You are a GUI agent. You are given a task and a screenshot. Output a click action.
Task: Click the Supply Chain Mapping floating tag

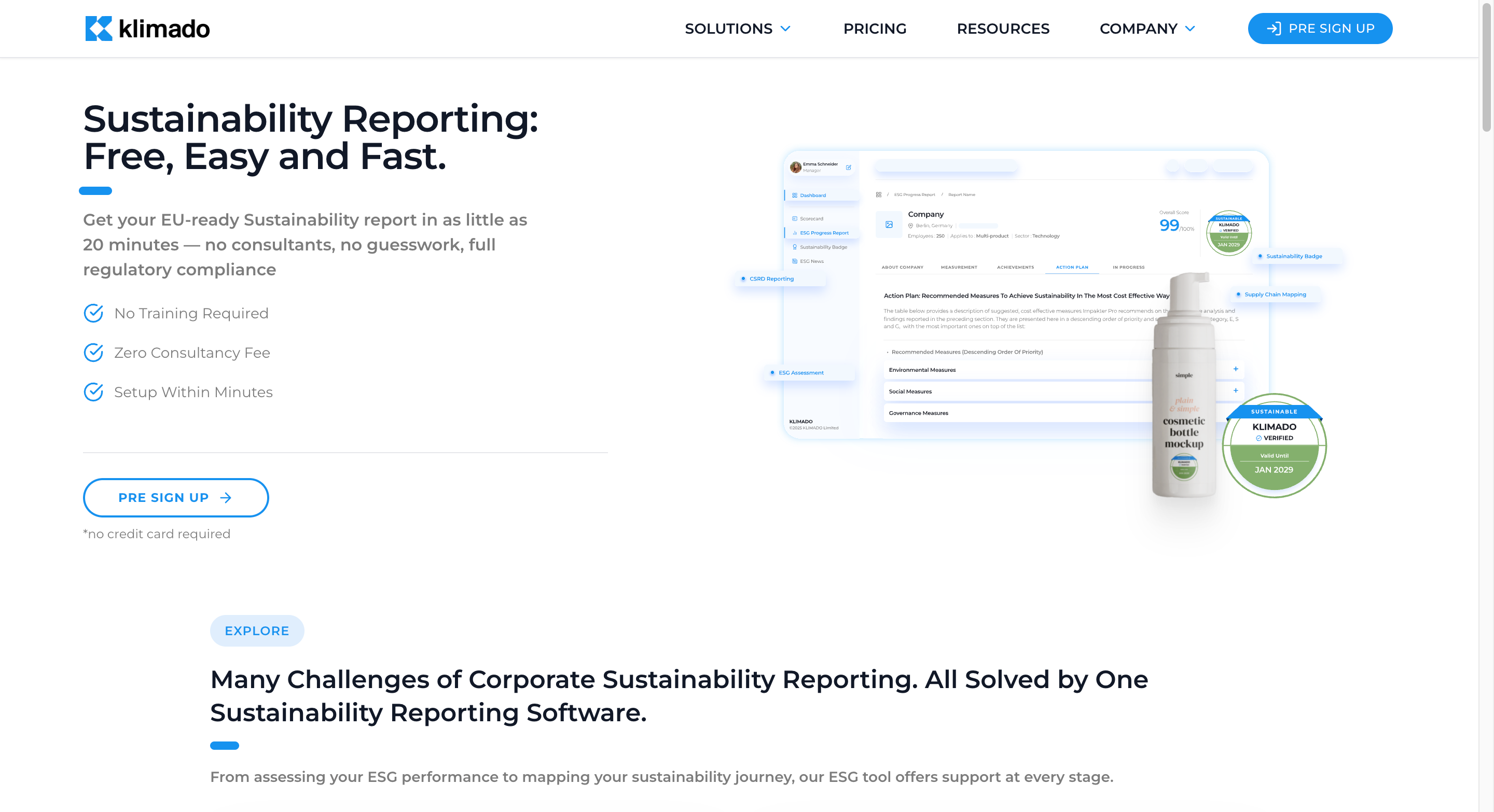coord(1276,295)
